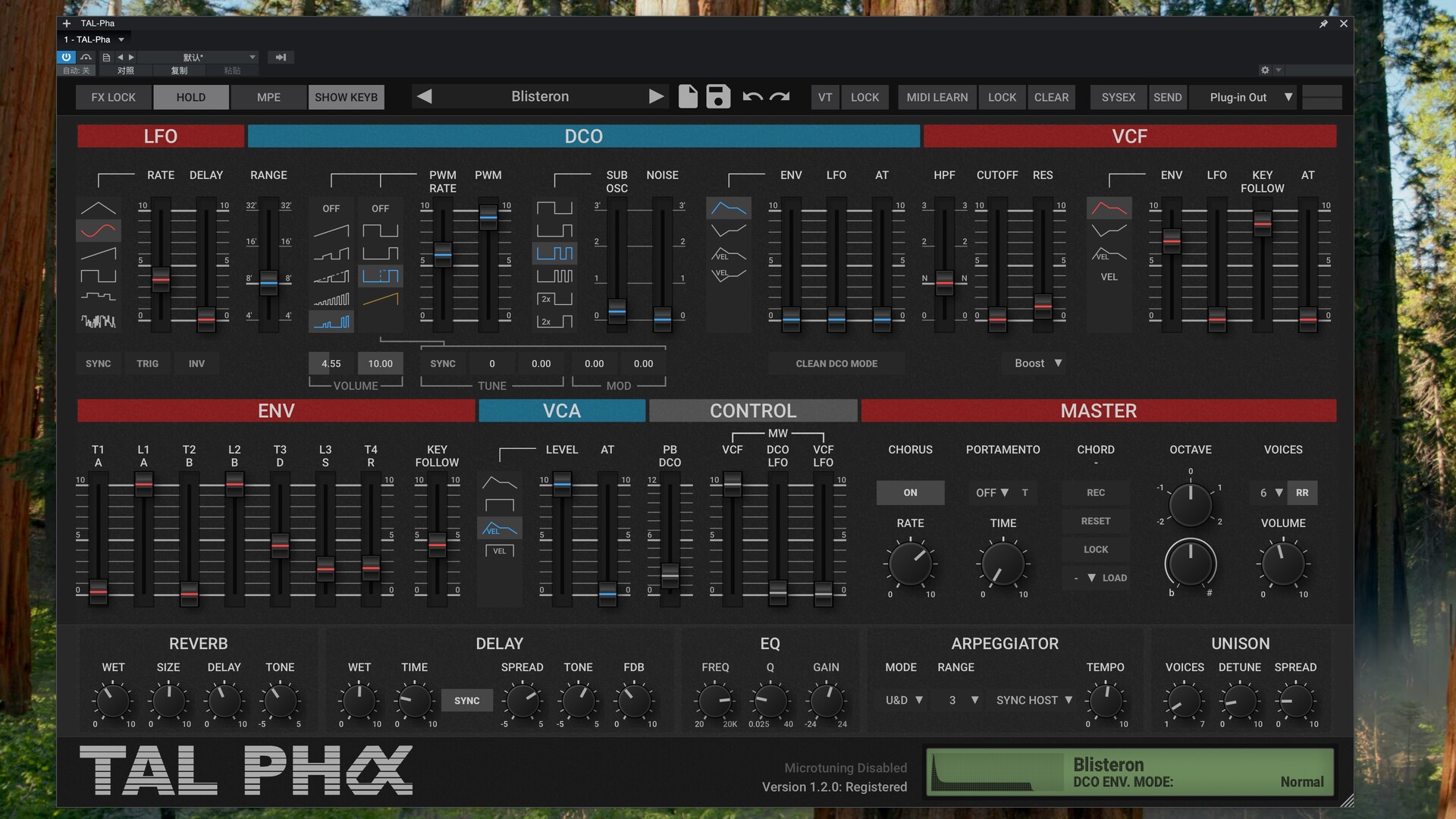1456x819 pixels.
Task: Select the LFO sawtooth waveform icon
Action: click(x=99, y=253)
